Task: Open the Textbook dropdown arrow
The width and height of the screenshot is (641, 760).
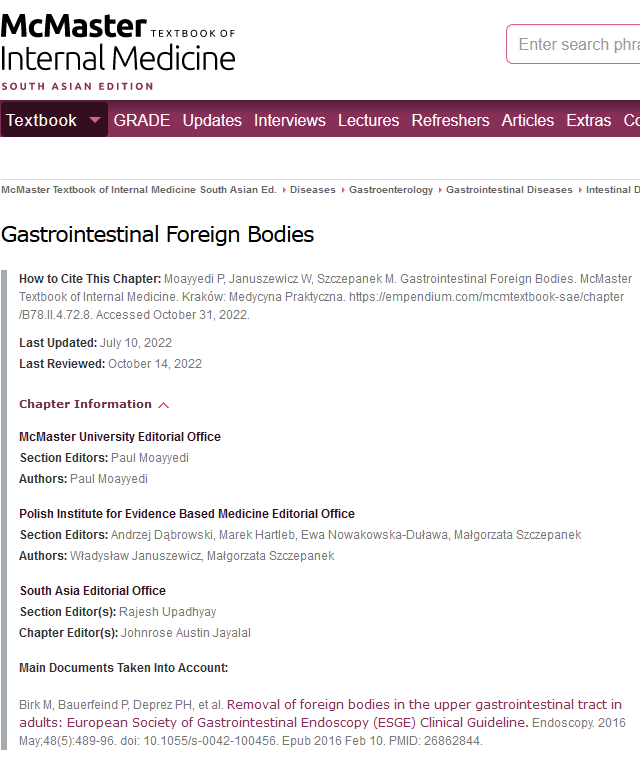Action: pyautogui.click(x=95, y=120)
